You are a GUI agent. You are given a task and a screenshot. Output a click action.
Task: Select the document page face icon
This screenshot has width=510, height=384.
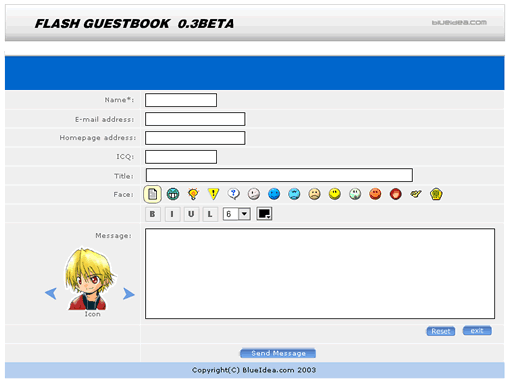(x=152, y=194)
